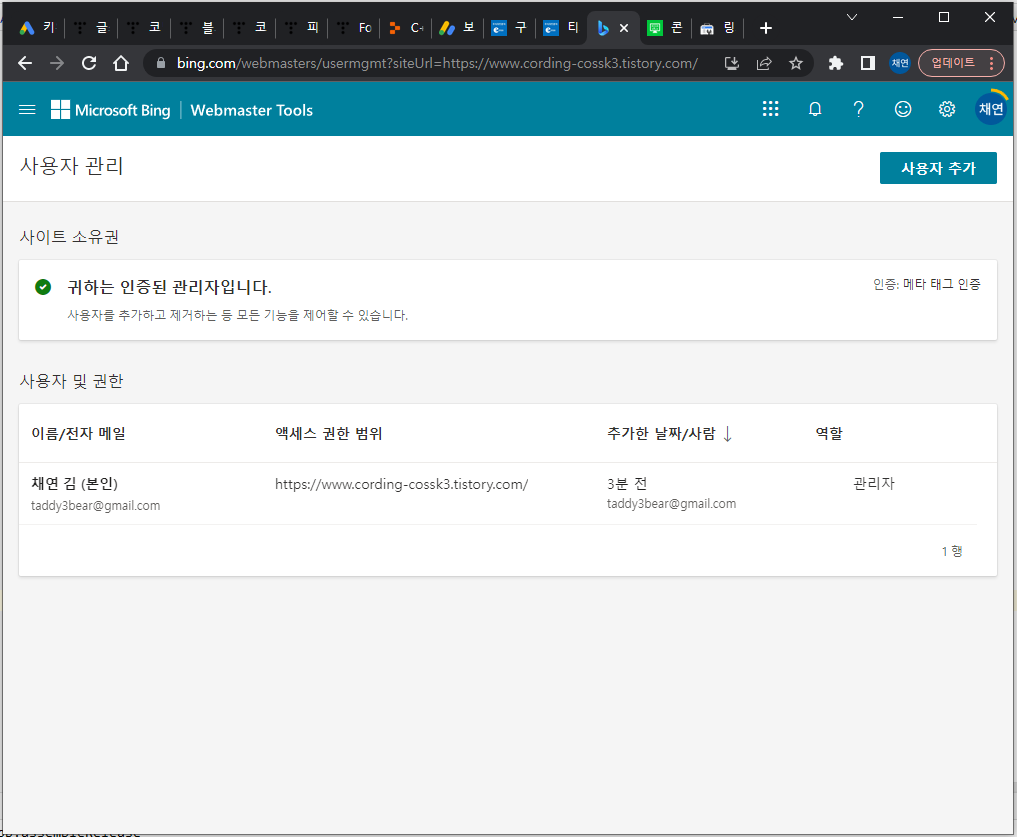The width and height of the screenshot is (1017, 837).
Task: Open the Microsoft apps grid launcher
Action: pos(770,109)
